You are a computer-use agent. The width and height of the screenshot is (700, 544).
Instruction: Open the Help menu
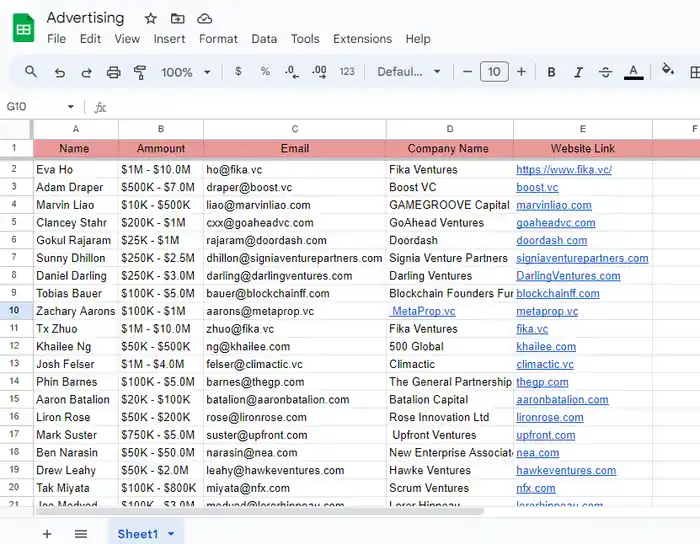tap(418, 39)
